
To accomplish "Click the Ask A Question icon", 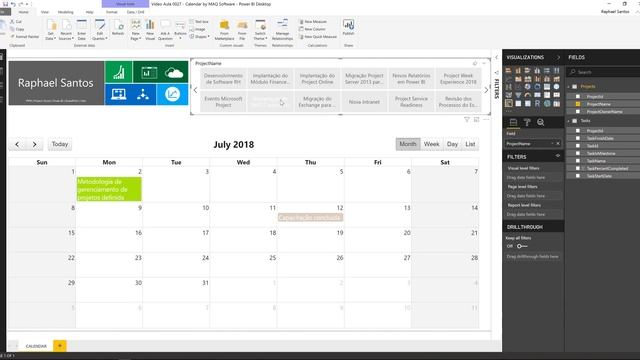I will coord(165,30).
